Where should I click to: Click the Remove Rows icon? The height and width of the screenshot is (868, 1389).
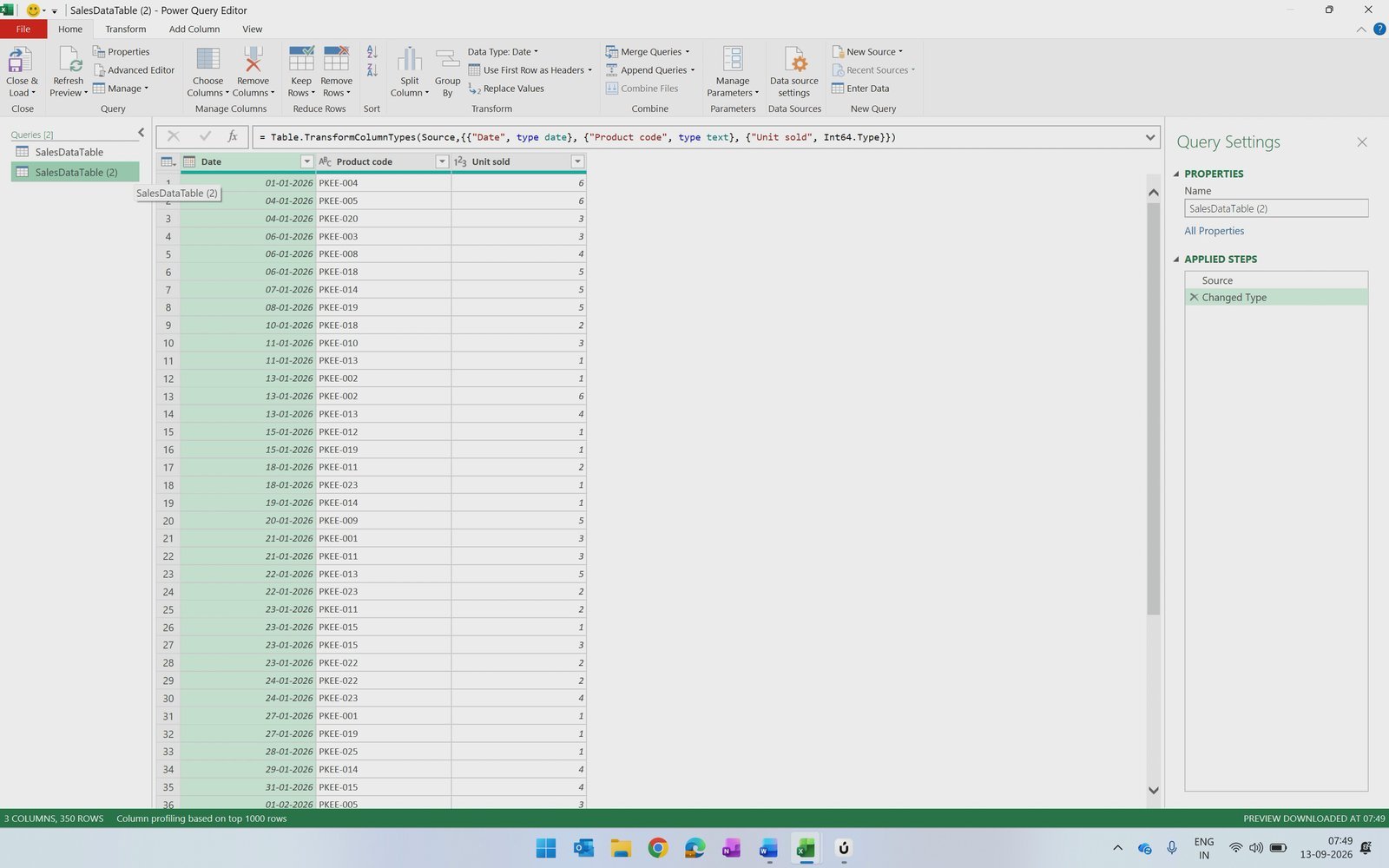336,59
